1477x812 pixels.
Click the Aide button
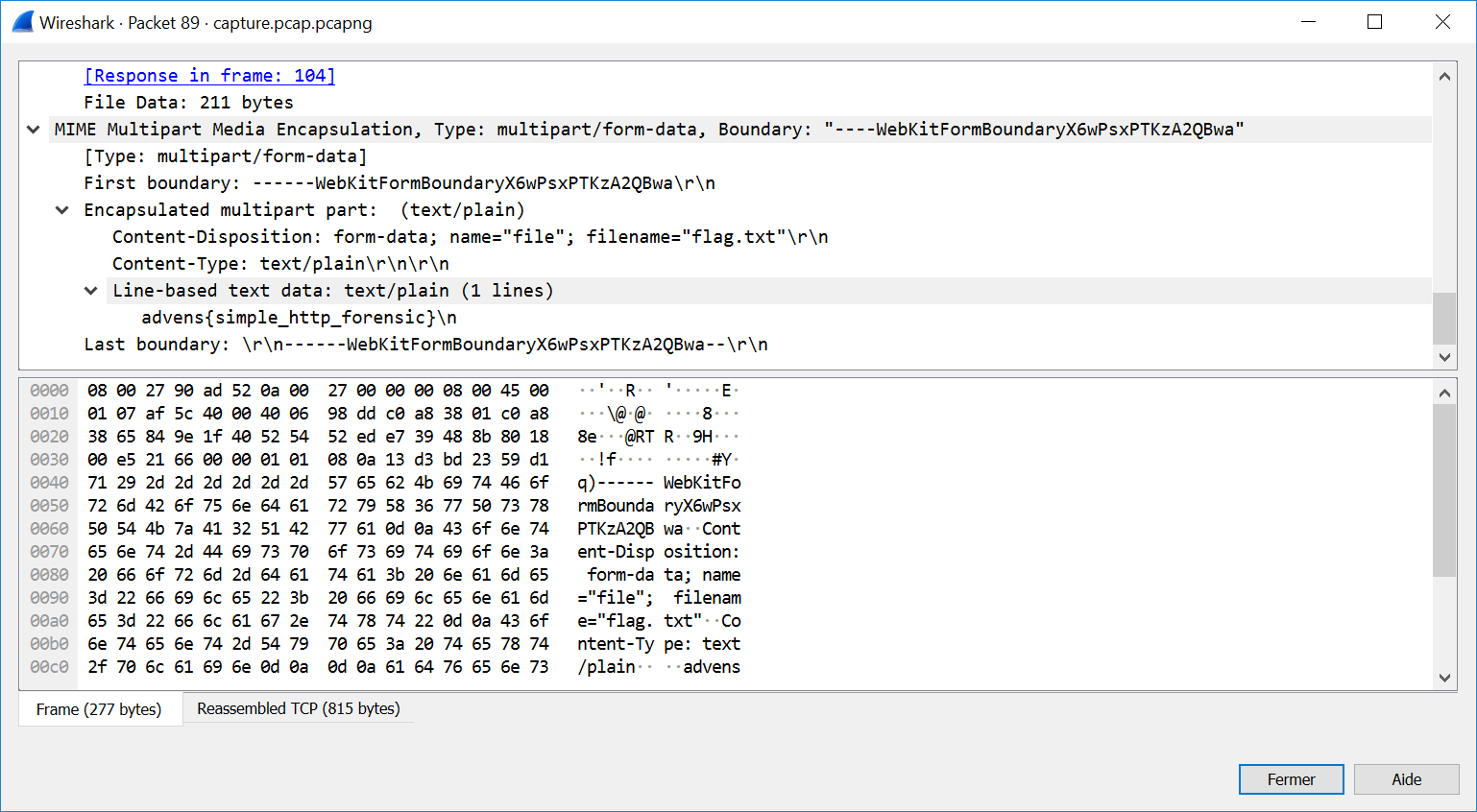(1406, 779)
